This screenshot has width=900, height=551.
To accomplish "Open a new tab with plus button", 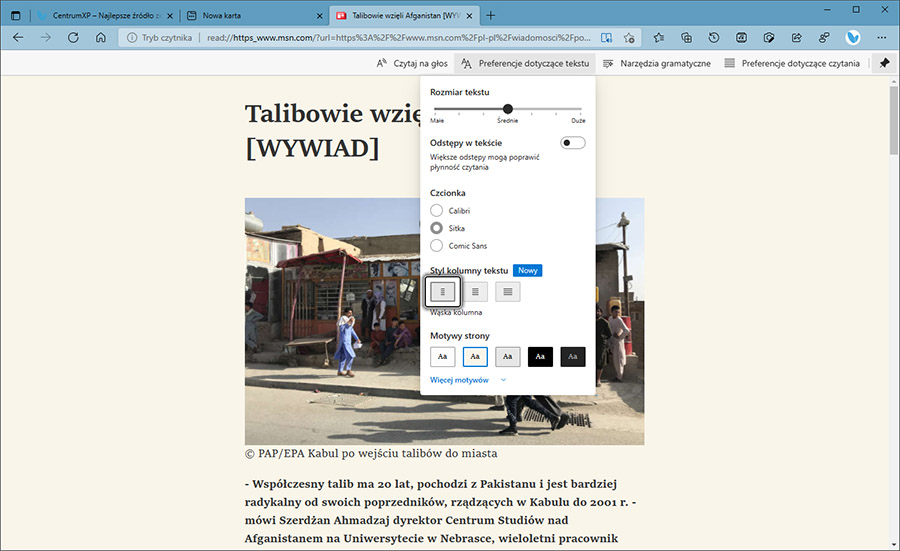I will (x=490, y=15).
